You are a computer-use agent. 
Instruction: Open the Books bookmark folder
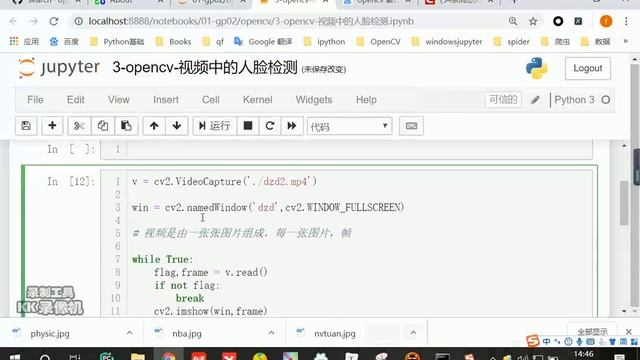pos(173,42)
